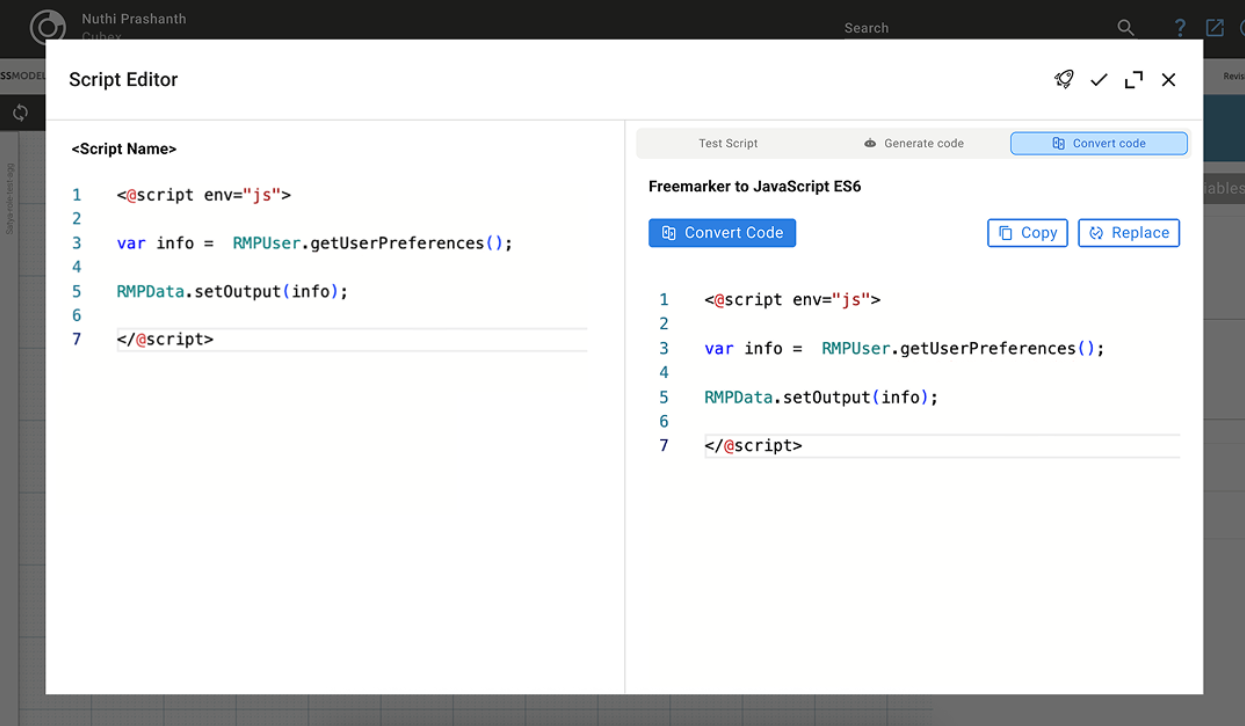Click line number 1 in right editor
The width and height of the screenshot is (1245, 726).
(664, 299)
